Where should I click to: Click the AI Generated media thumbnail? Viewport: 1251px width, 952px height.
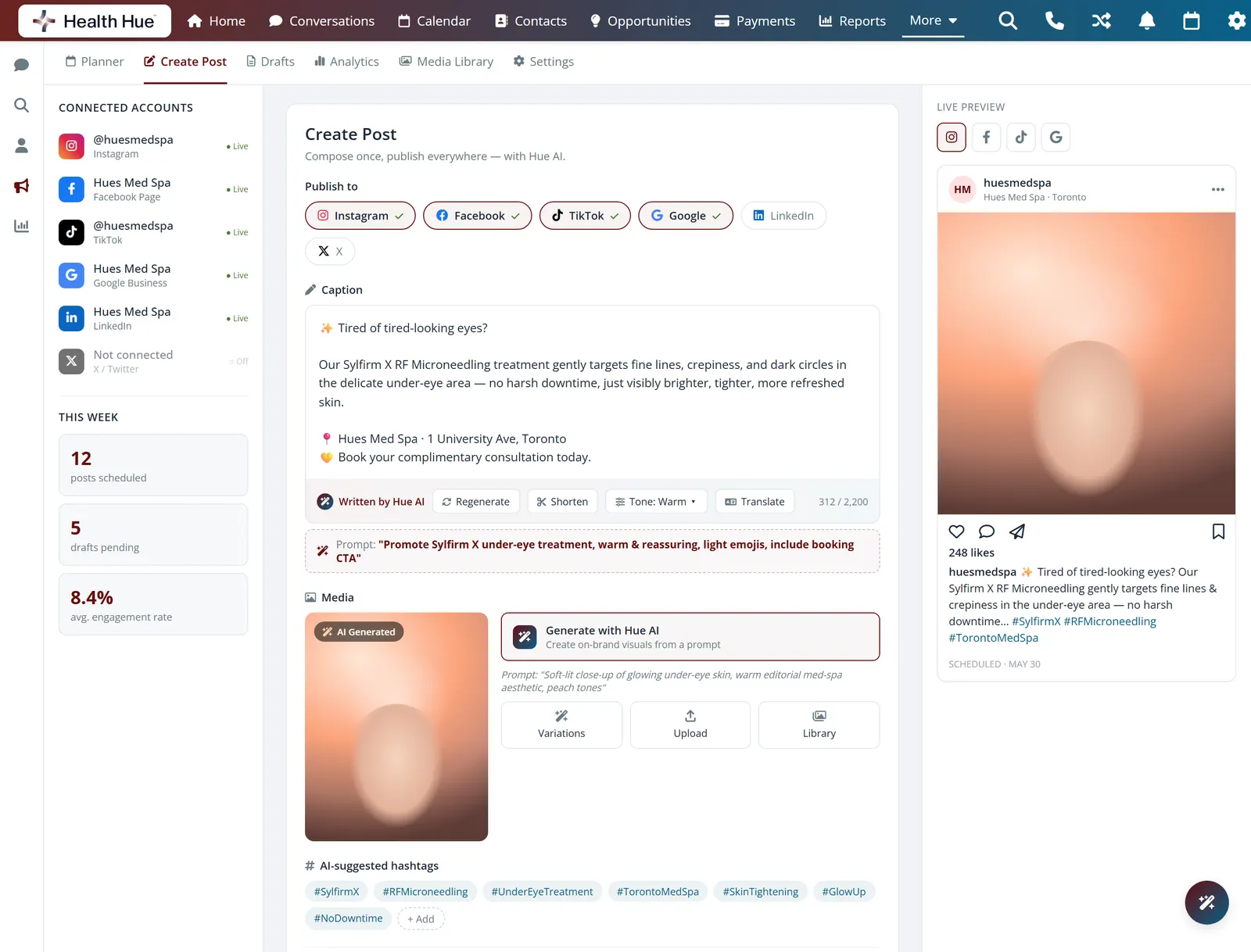pos(396,727)
